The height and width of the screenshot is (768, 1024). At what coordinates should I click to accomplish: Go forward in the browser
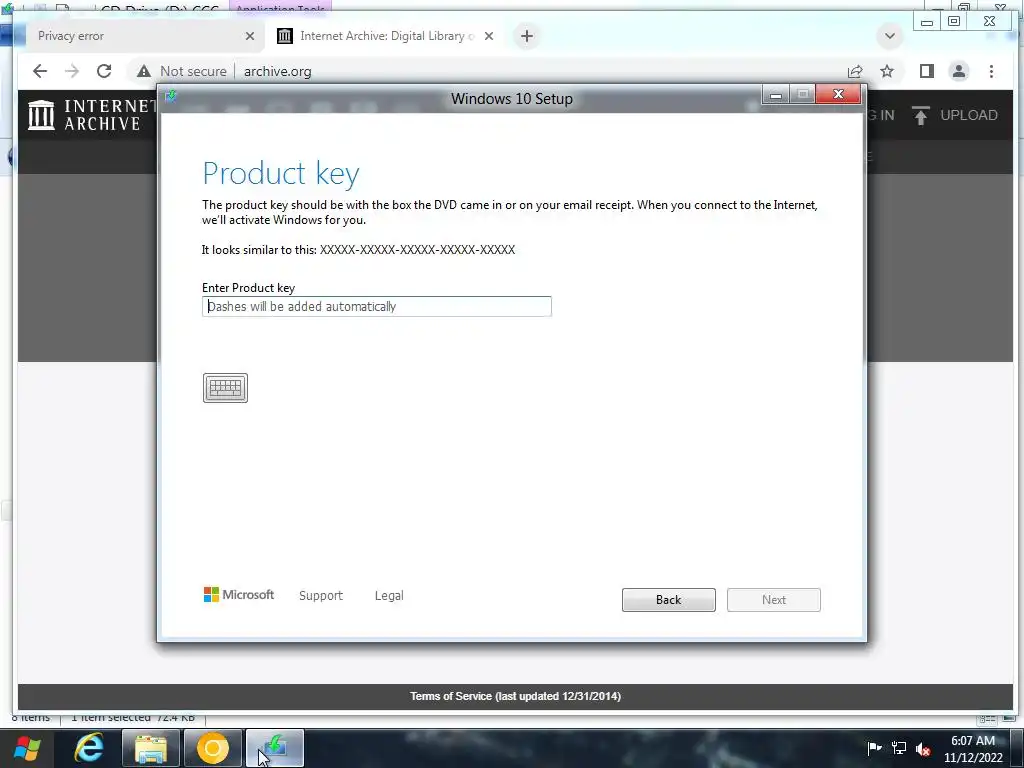[72, 71]
